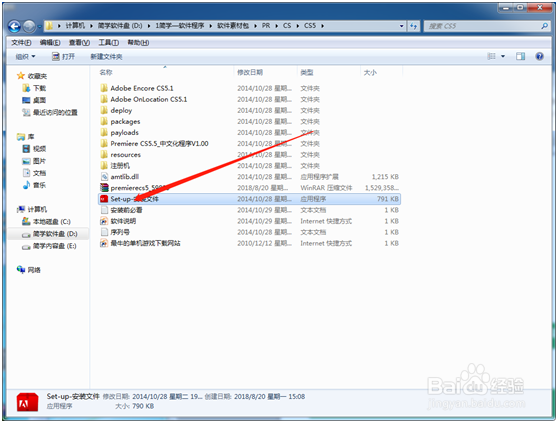Expand breadcrumb arrow after CS

coord(297,26)
